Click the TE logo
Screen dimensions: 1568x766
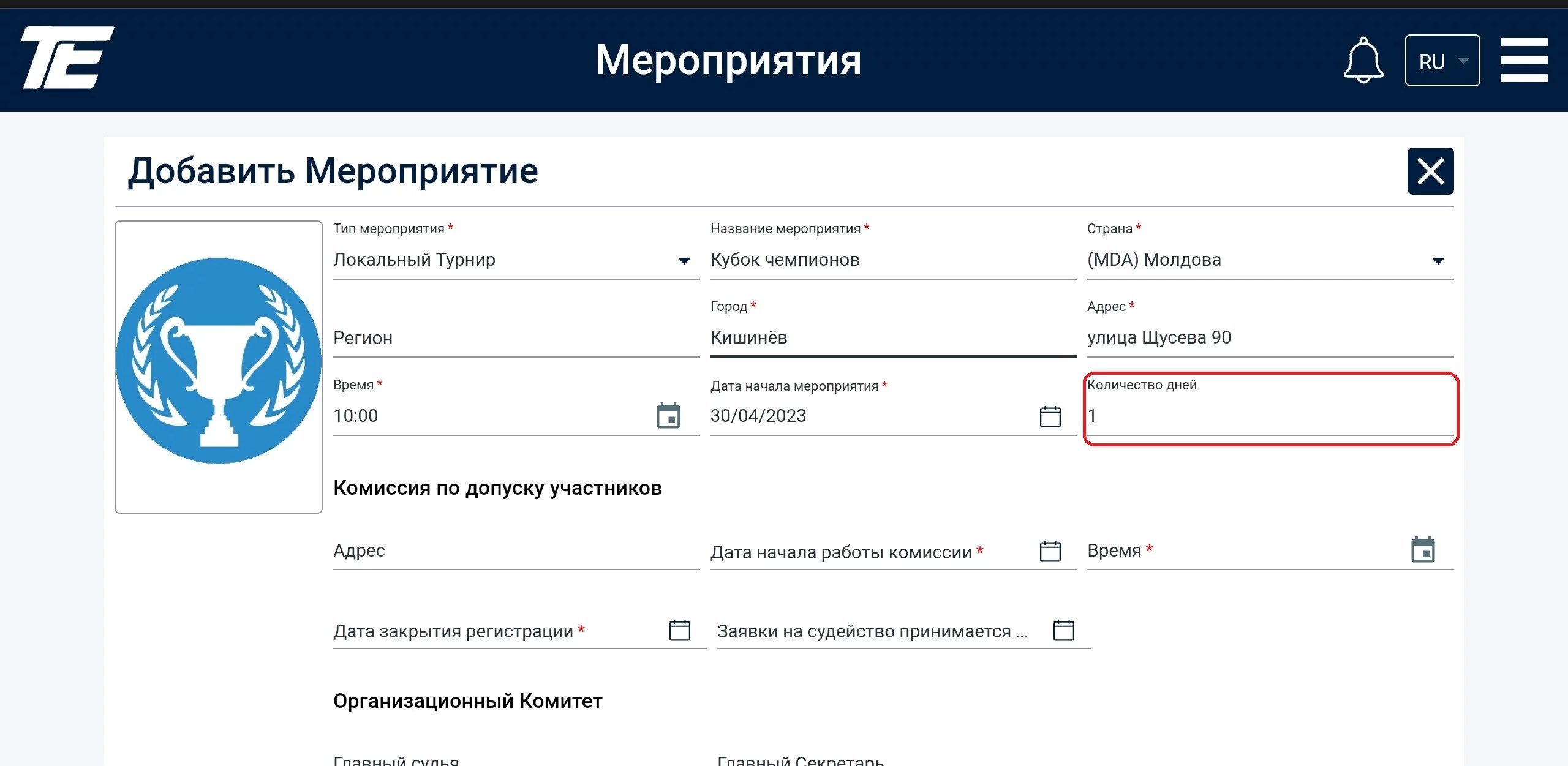[67, 58]
